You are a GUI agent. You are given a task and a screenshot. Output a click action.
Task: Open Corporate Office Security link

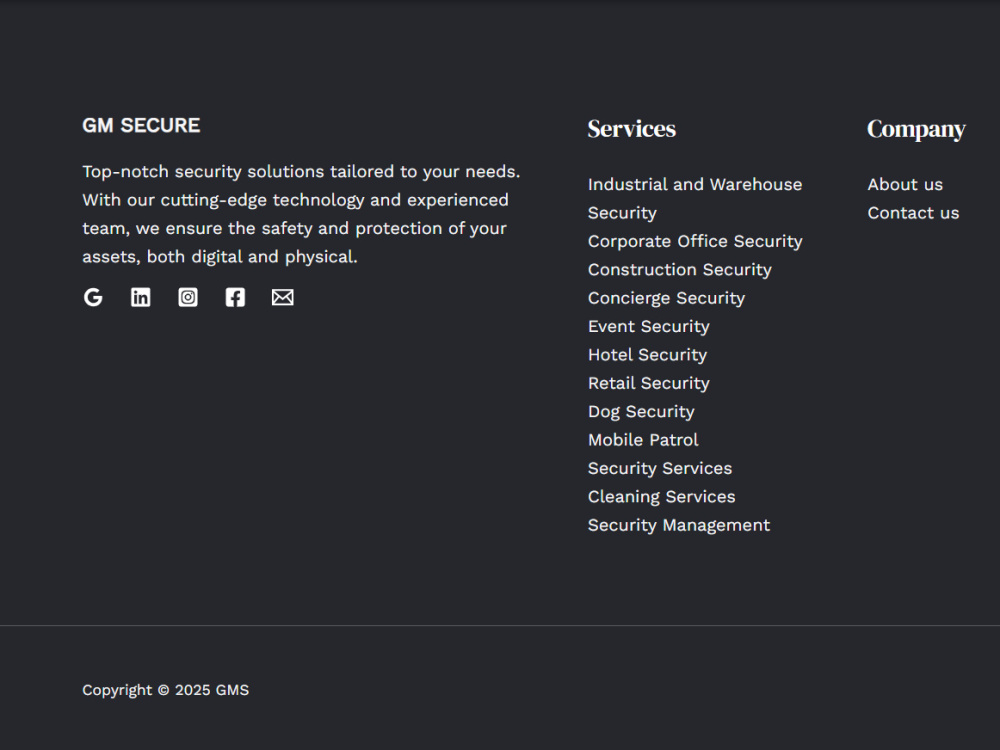(695, 241)
